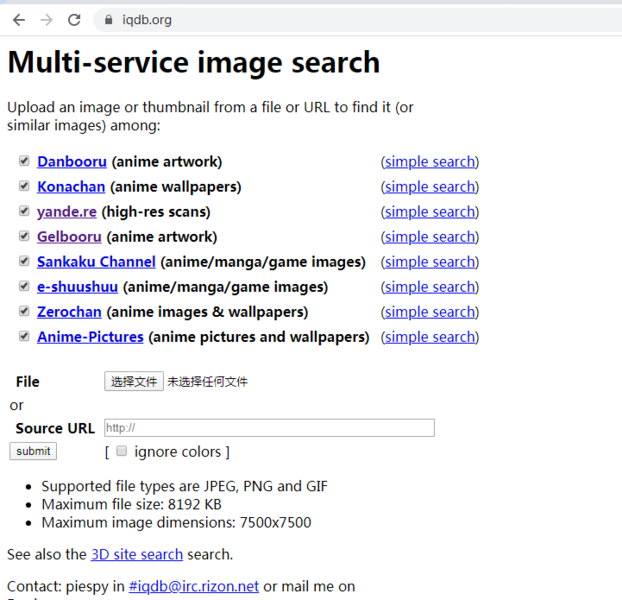Click the Source URL label
This screenshot has width=622, height=600.
point(55,428)
